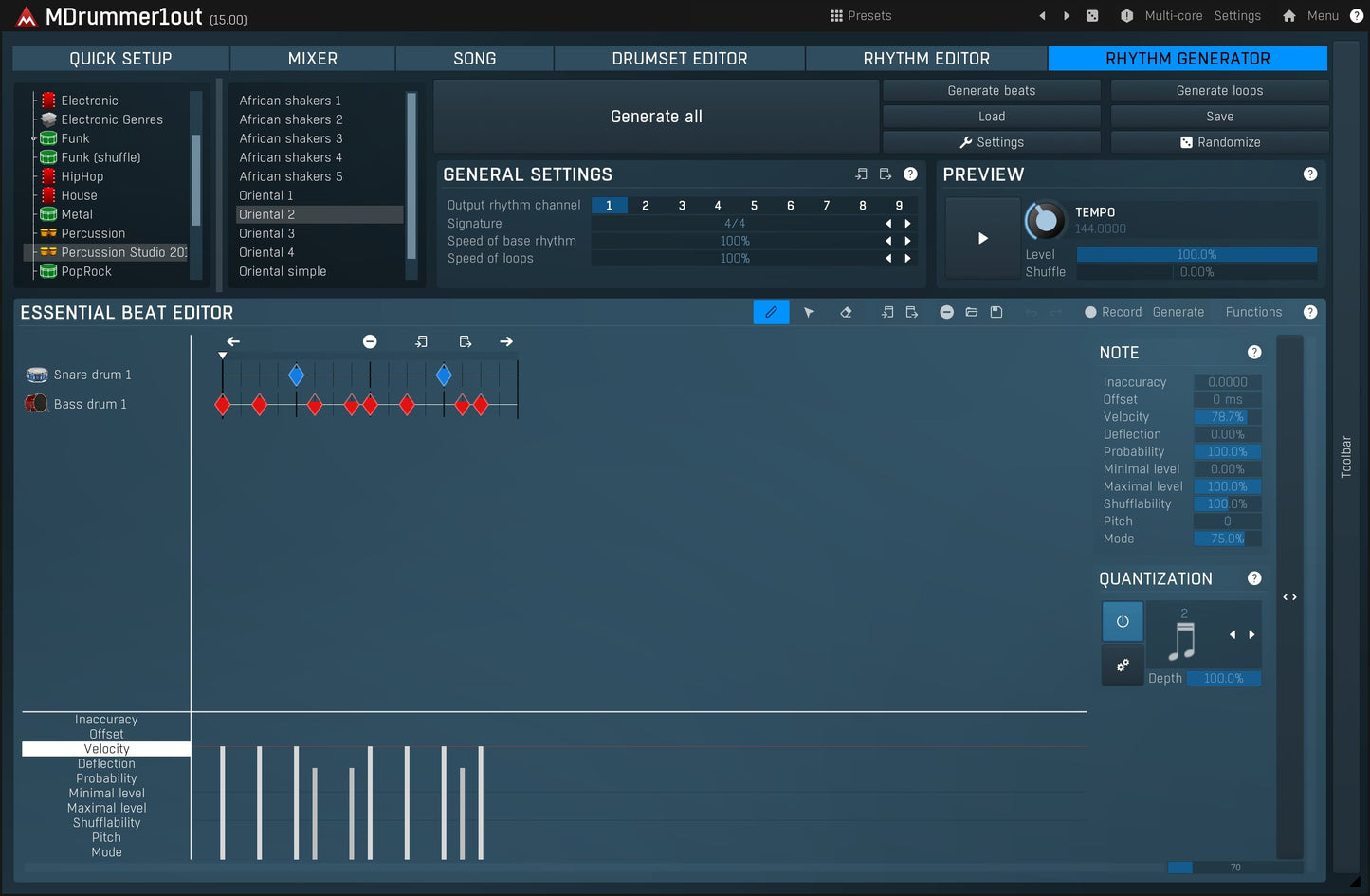Open the DRUMSET EDITOR tab

point(679,58)
